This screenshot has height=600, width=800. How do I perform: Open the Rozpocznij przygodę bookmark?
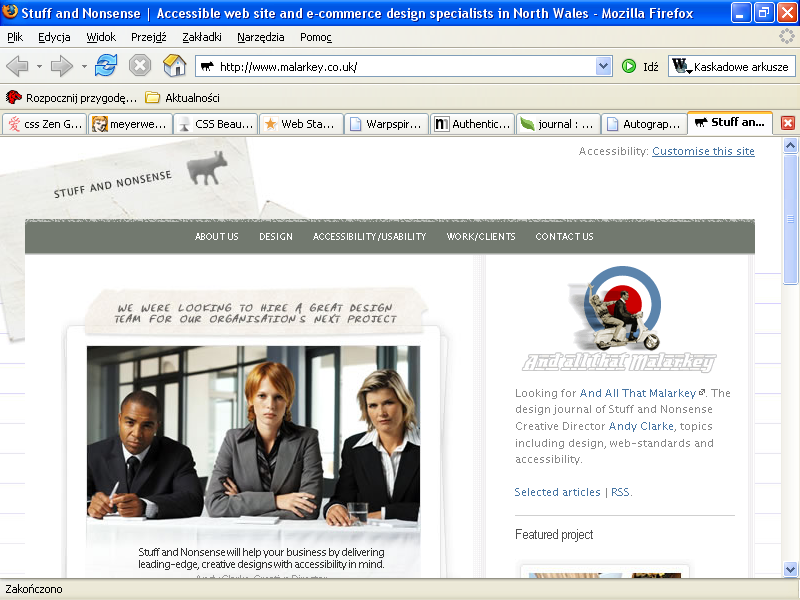71,97
